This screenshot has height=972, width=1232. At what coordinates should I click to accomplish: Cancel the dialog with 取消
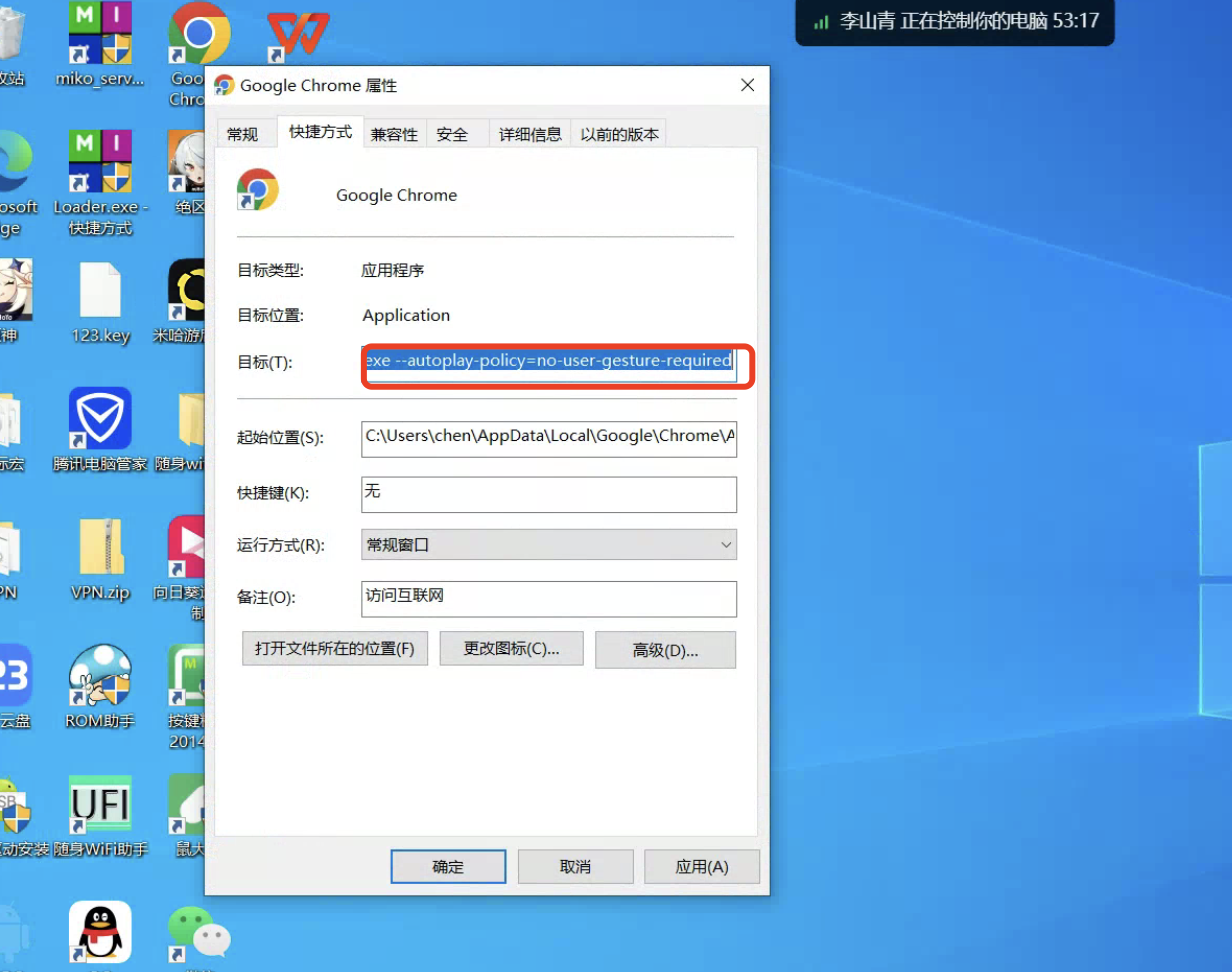575,867
